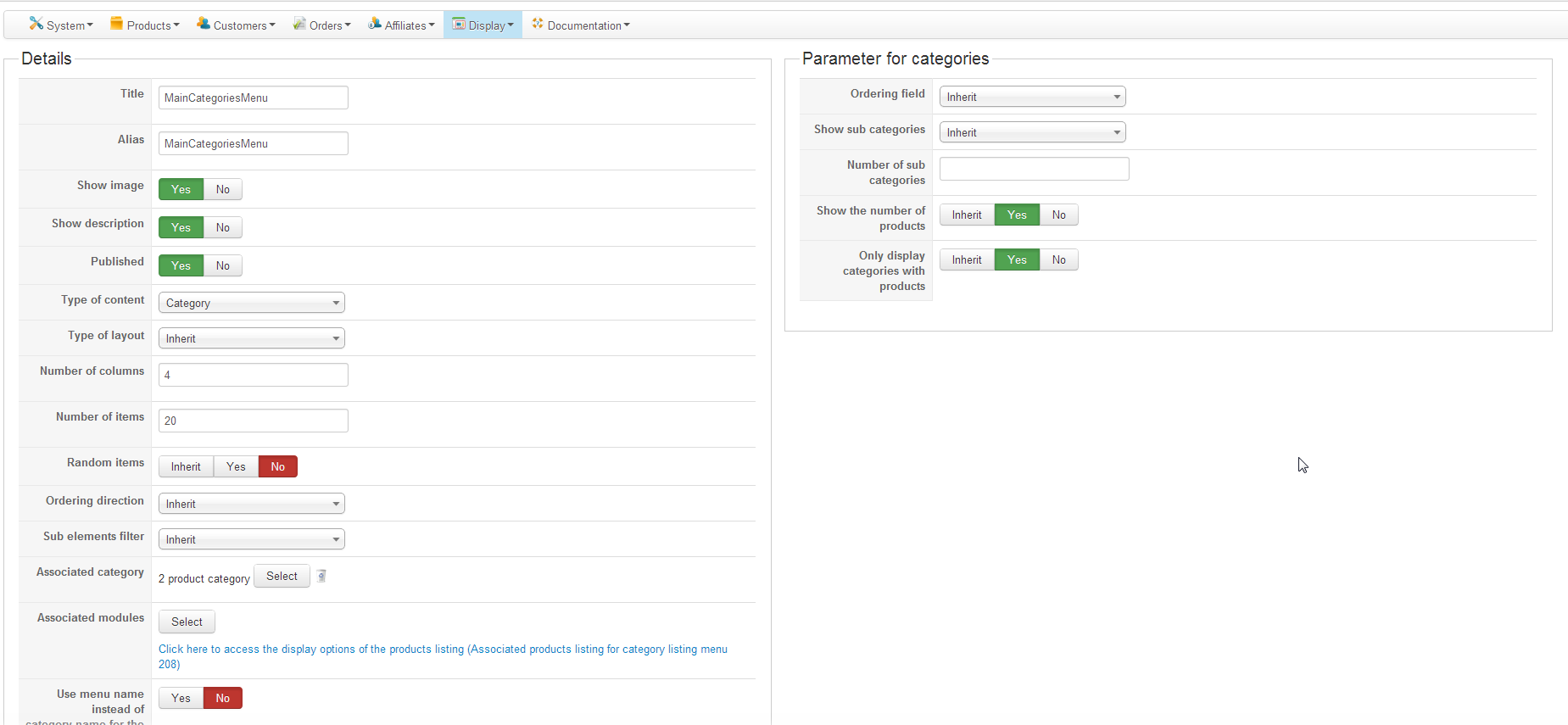This screenshot has width=1568, height=725.
Task: Click the Customers menu people icon
Action: (x=204, y=24)
